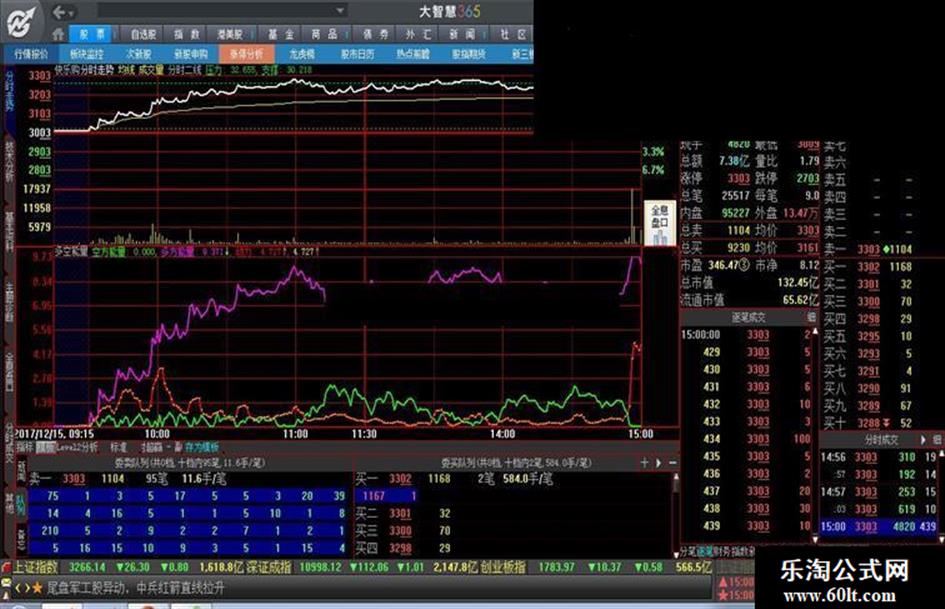Click the 上证指数 label in status bar
The image size is (945, 609).
click(x=36, y=567)
